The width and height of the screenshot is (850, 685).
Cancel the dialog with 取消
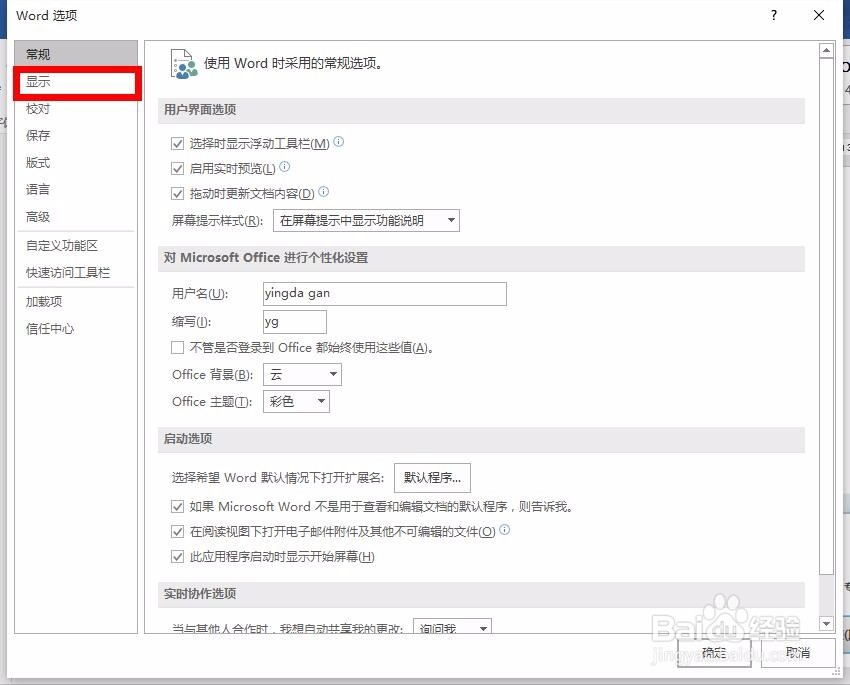(798, 652)
